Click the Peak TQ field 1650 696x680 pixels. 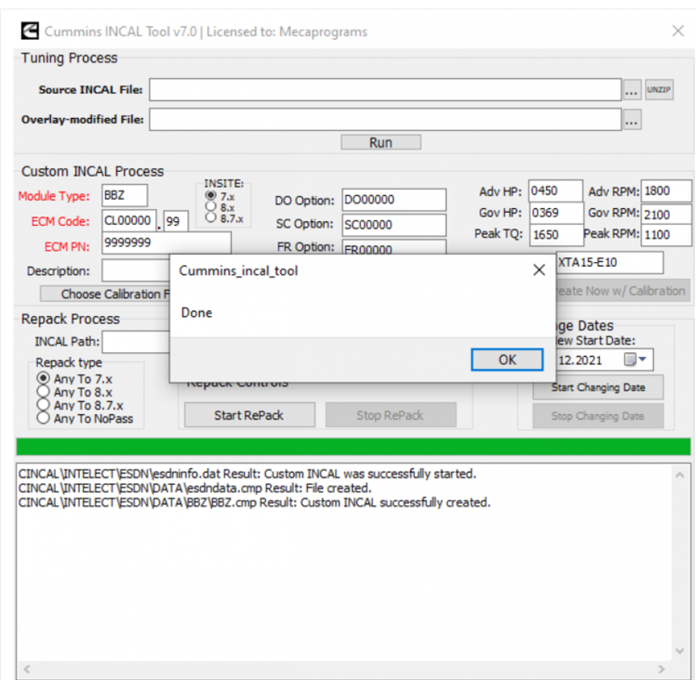coord(556,235)
